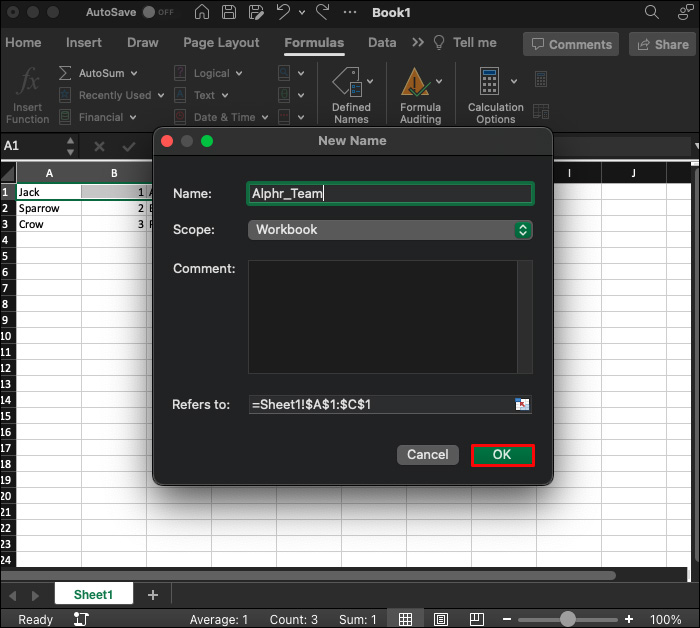
Task: Click the Undo arrow icon
Action: tap(282, 13)
